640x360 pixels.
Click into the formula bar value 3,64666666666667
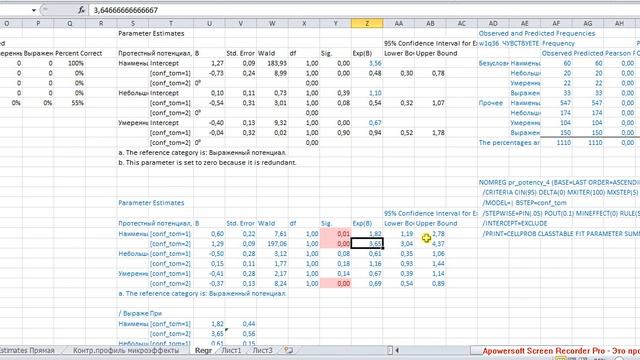(126, 10)
